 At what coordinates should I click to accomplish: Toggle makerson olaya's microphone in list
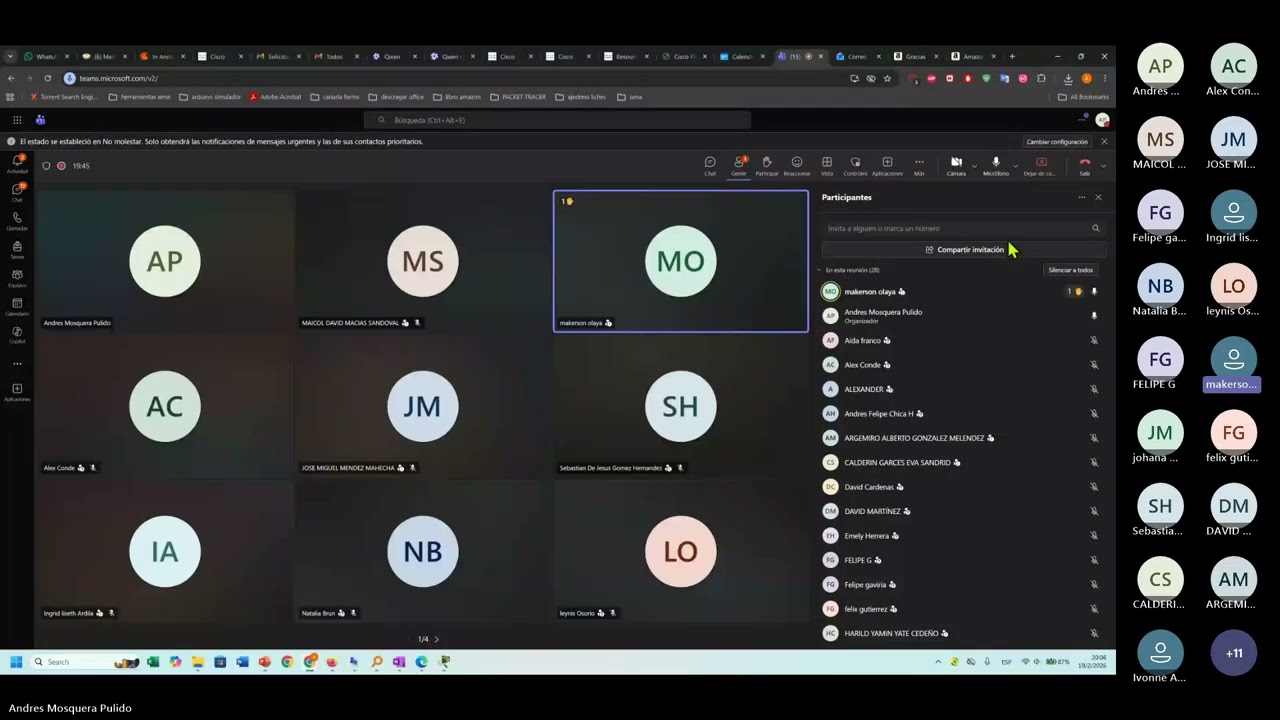pos(1094,292)
